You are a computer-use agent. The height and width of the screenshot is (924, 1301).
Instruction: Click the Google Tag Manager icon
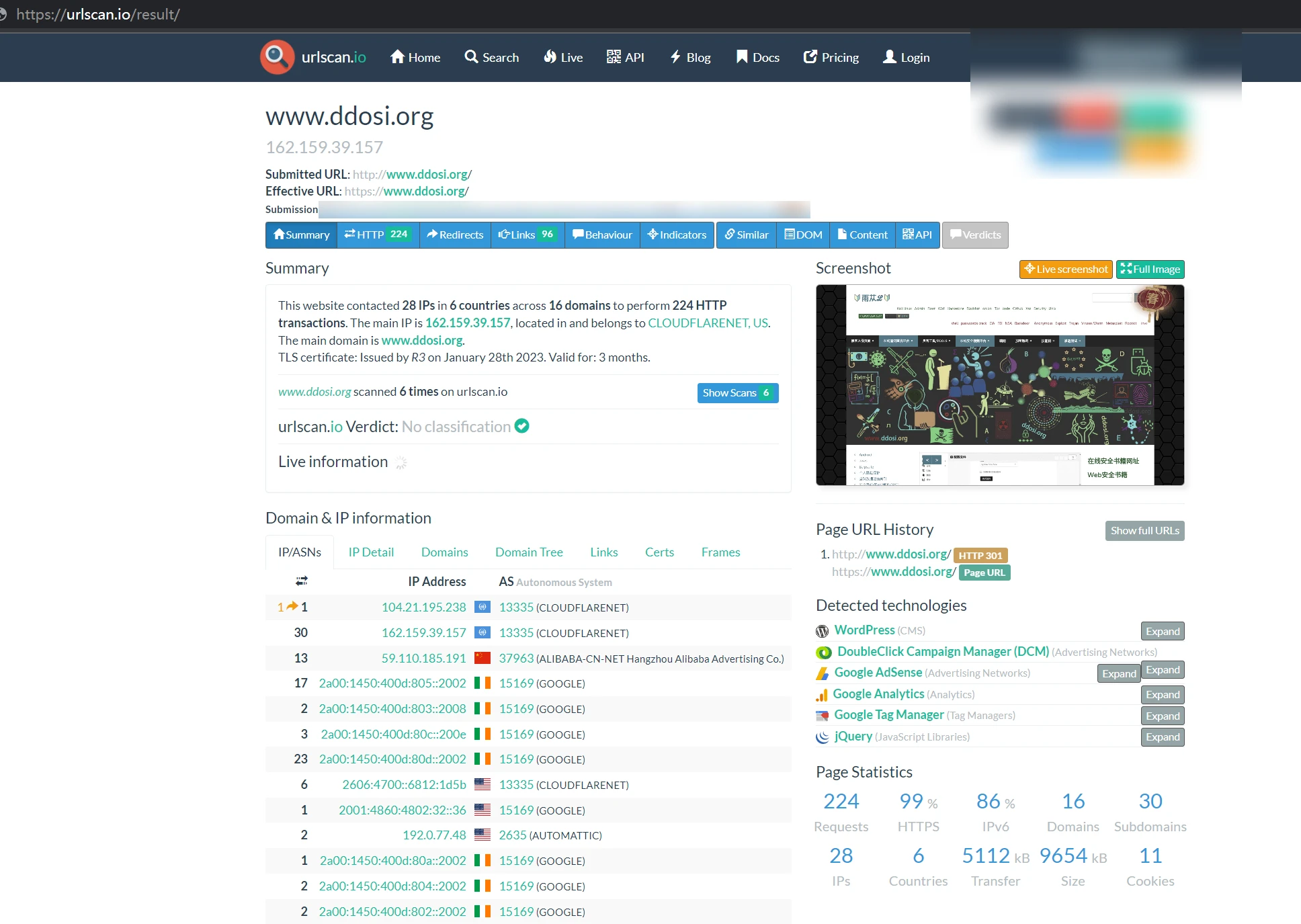(x=822, y=716)
